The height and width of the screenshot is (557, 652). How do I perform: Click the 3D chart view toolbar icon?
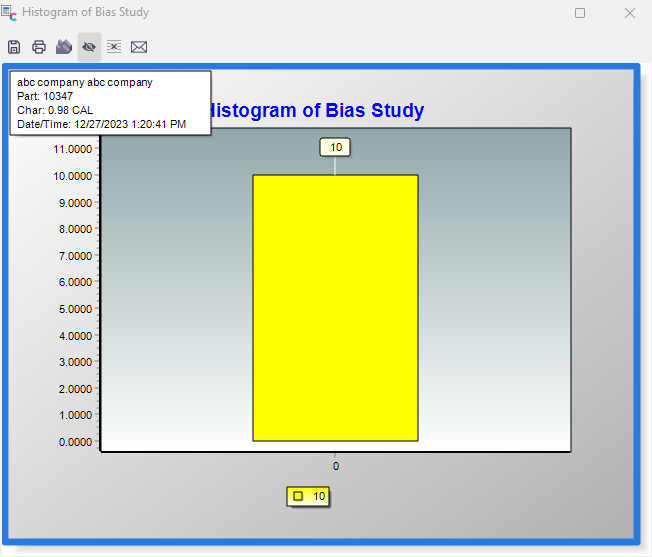64,47
